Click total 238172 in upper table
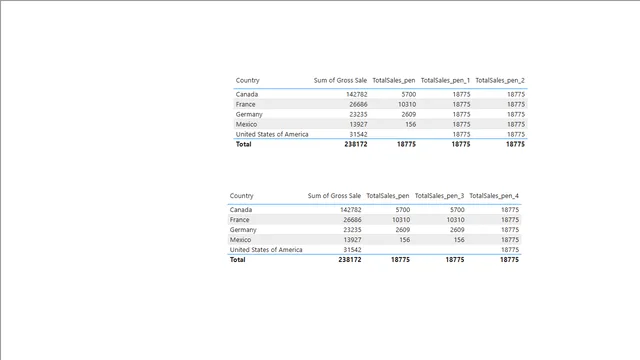 pyautogui.click(x=356, y=144)
